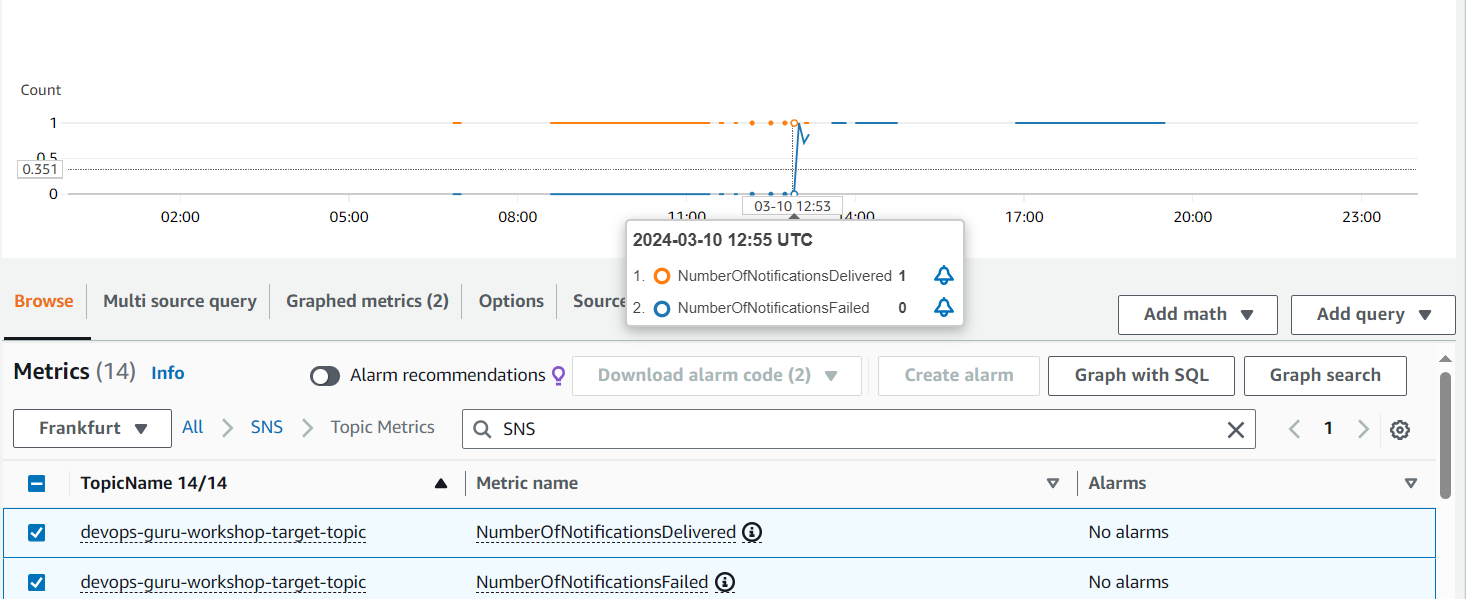Open the Frankfurt region dropdown
The height and width of the screenshot is (599, 1467).
[x=92, y=428]
